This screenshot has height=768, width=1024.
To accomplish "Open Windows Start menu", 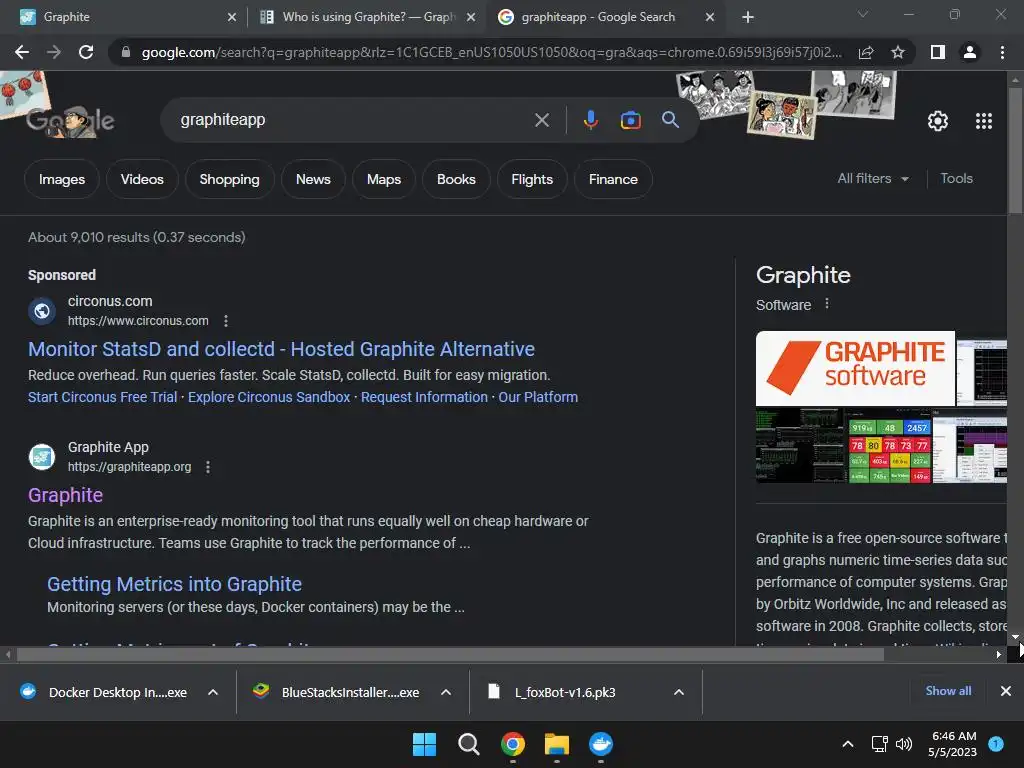I will tap(424, 744).
